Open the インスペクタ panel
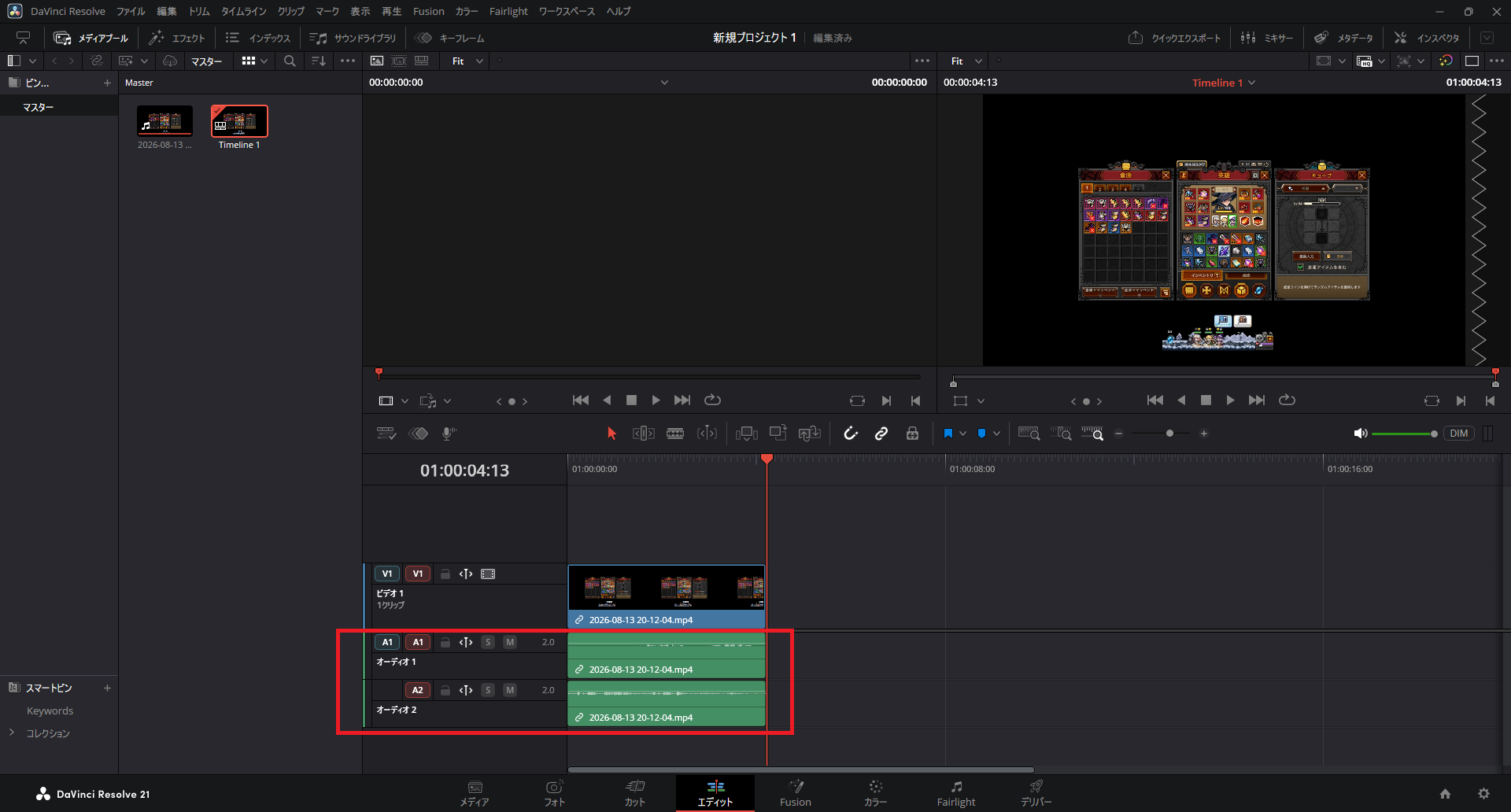Image resolution: width=1511 pixels, height=812 pixels. [x=1427, y=38]
